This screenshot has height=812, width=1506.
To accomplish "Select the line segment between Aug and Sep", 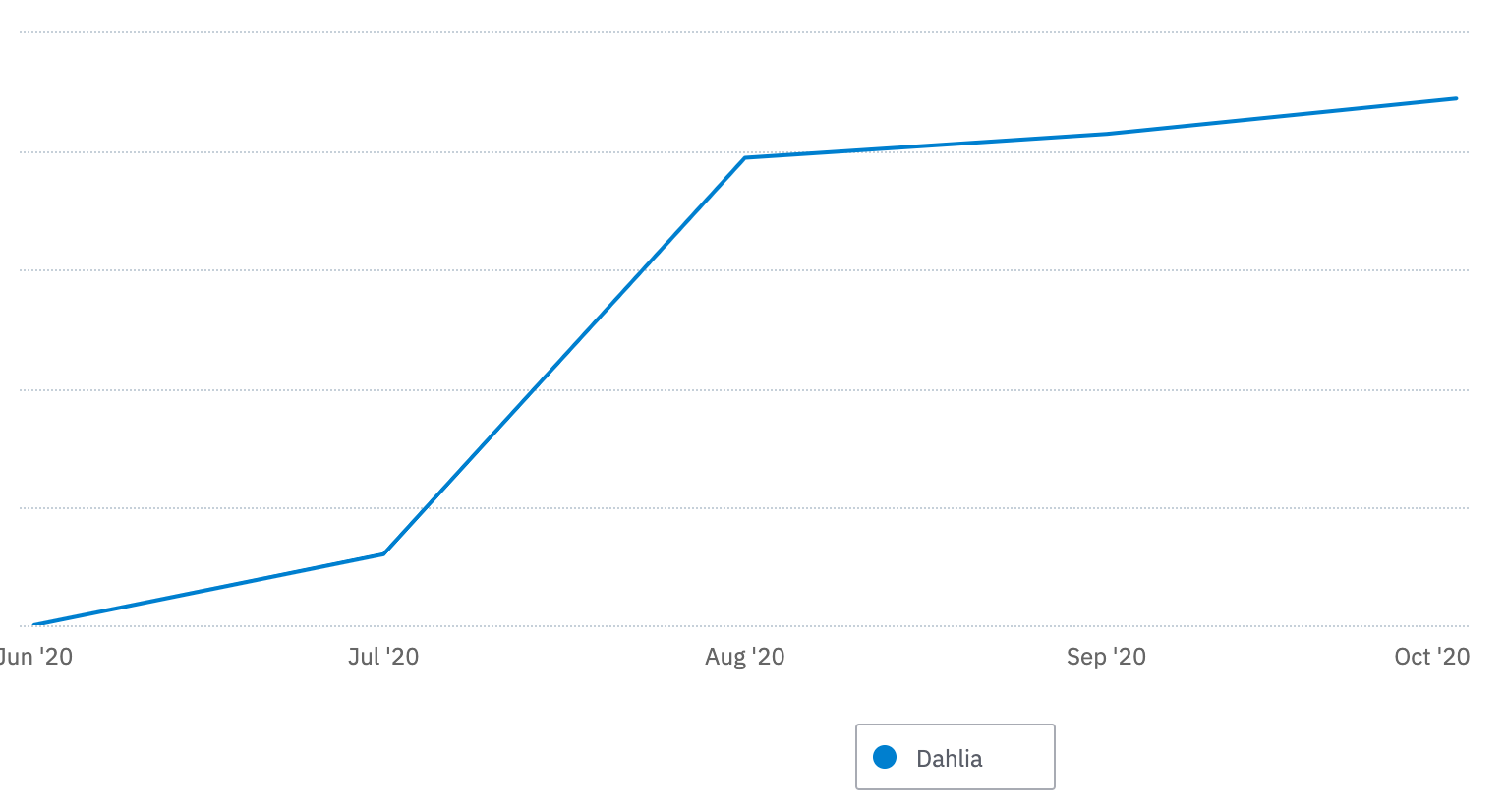I will [926, 145].
